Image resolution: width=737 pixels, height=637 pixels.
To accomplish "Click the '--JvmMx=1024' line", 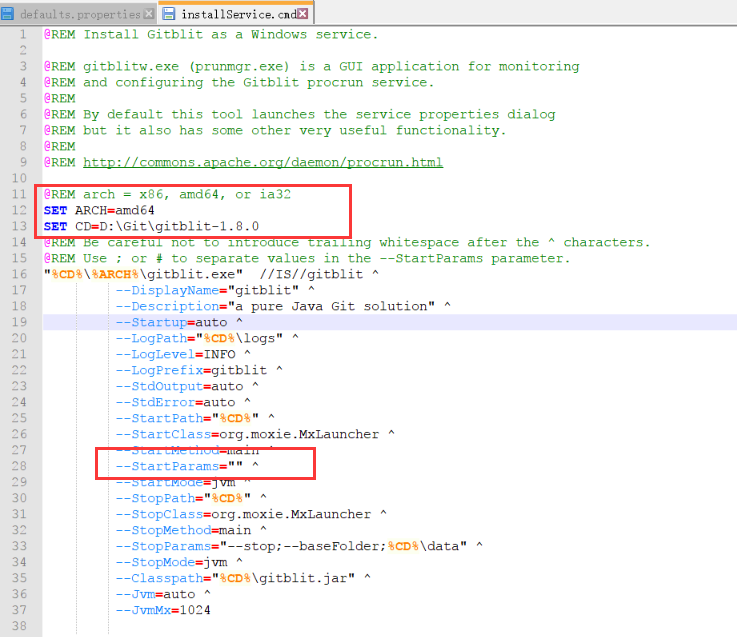I will 163,610.
